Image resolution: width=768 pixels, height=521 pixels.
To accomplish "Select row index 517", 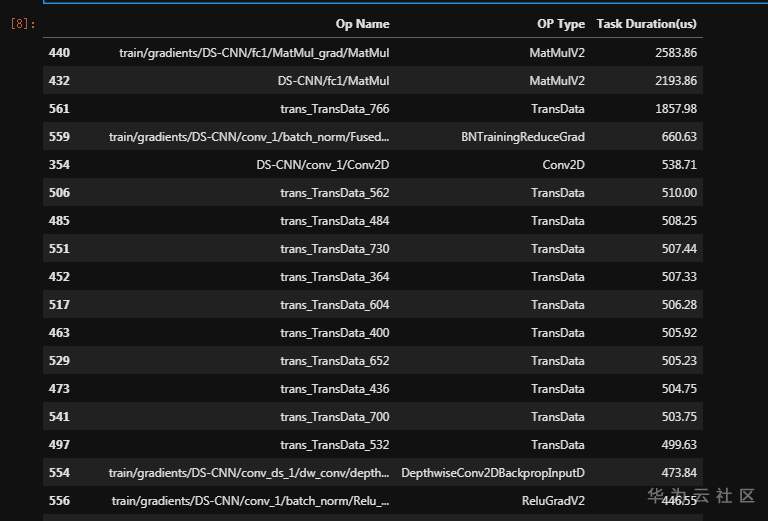I will pyautogui.click(x=59, y=305).
